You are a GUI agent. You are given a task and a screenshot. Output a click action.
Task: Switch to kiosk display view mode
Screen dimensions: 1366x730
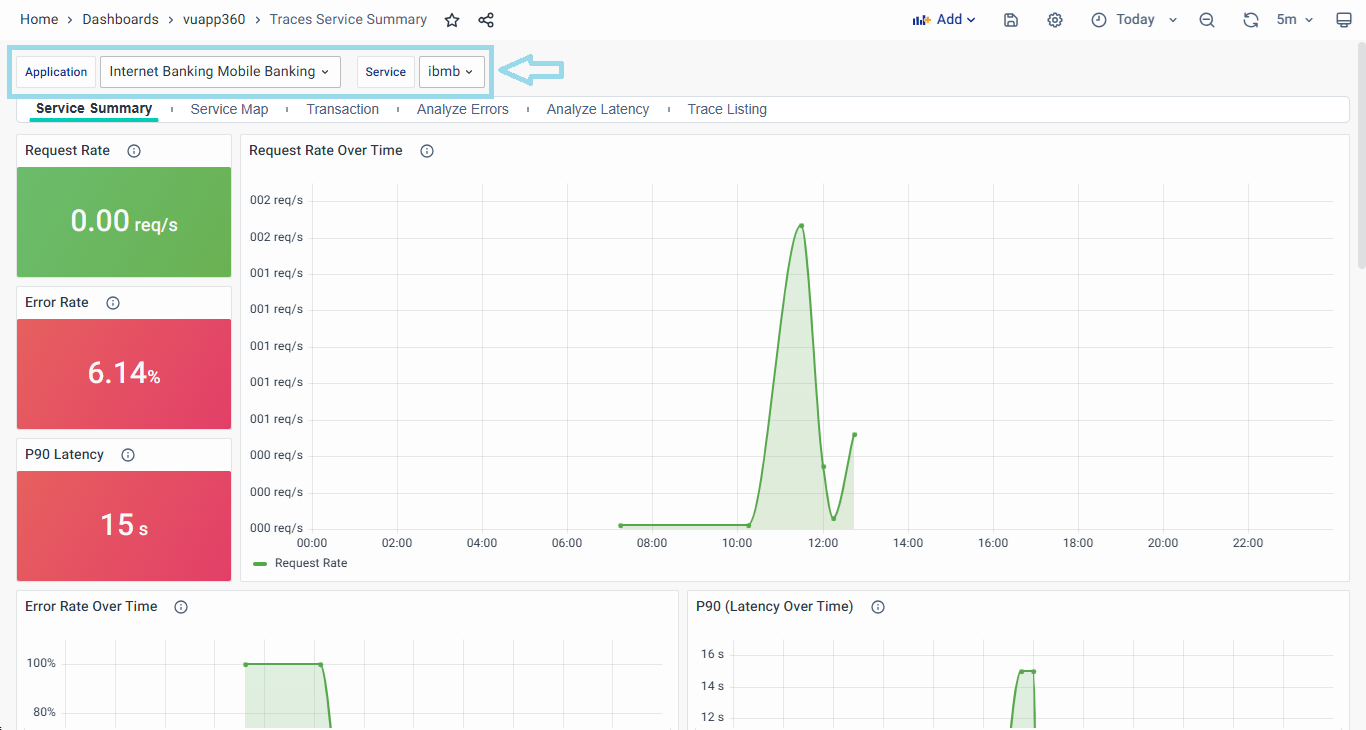(1344, 20)
